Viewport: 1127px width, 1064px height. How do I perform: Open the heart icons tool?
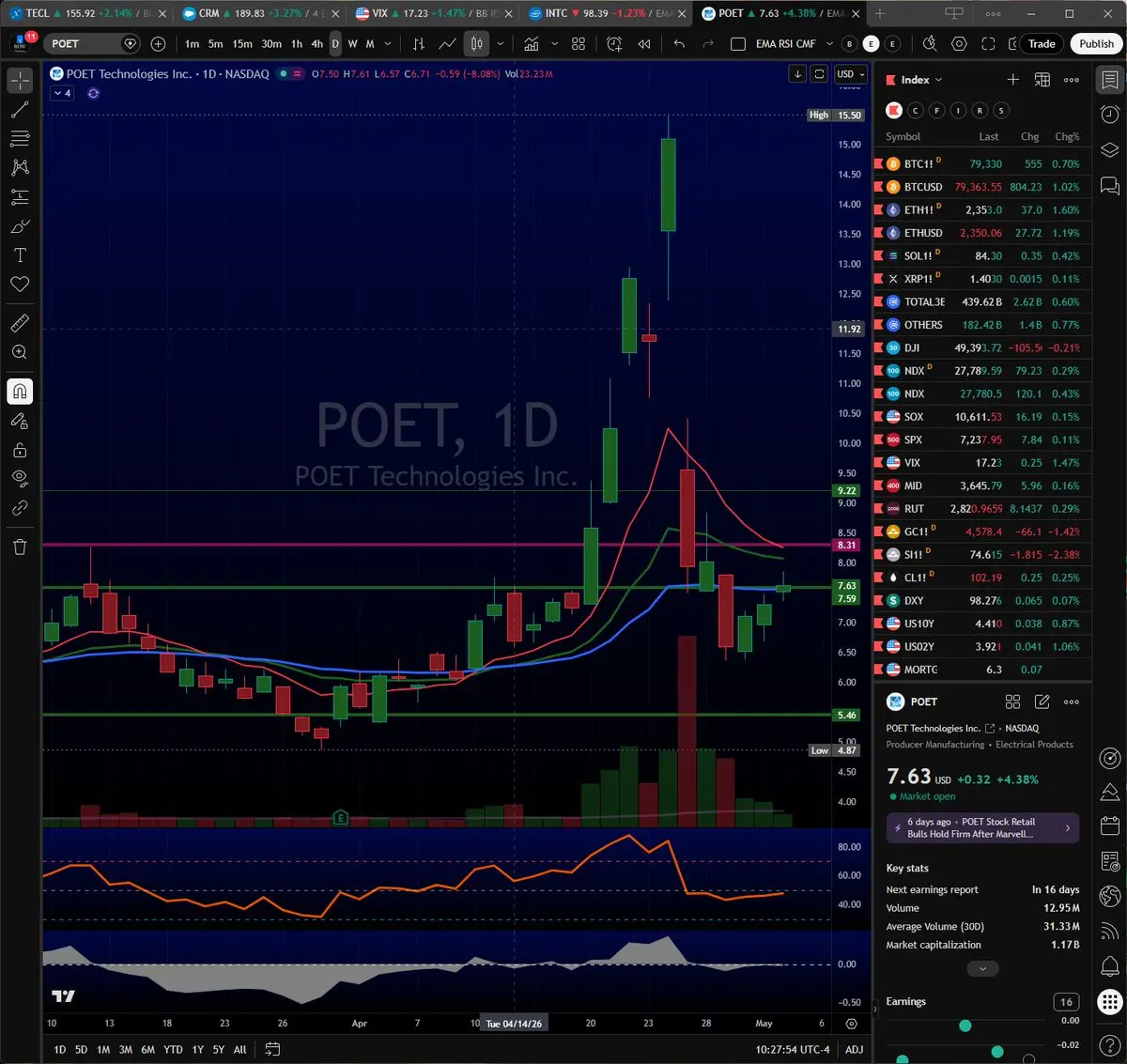tap(20, 285)
